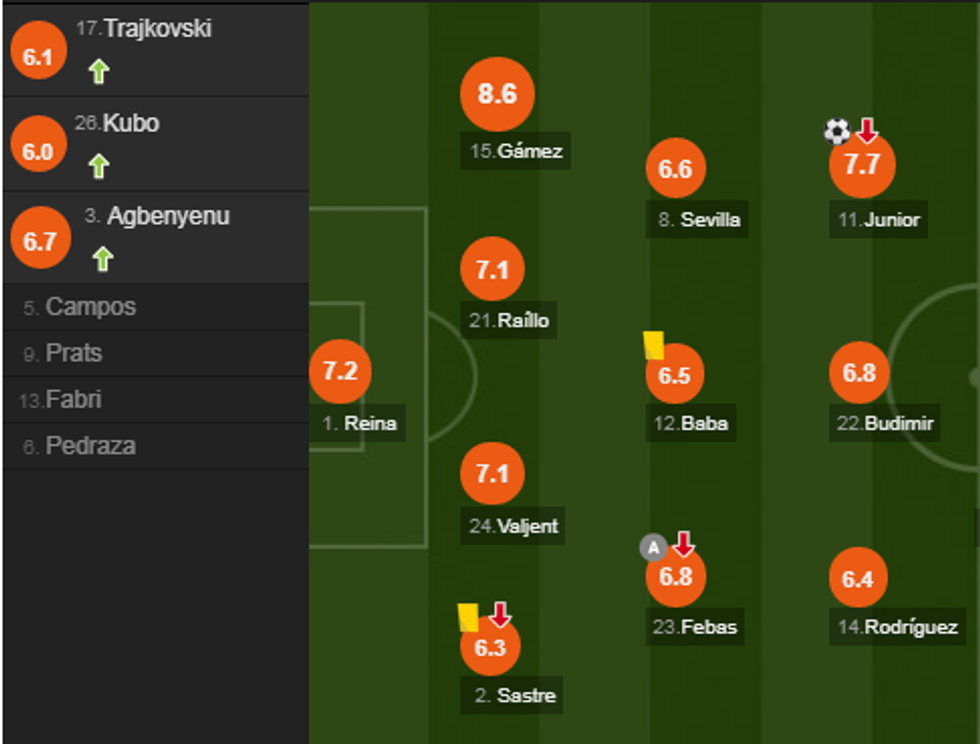Click the red substitution arrow above Junior
This screenshot has height=744, width=980.
tap(866, 130)
